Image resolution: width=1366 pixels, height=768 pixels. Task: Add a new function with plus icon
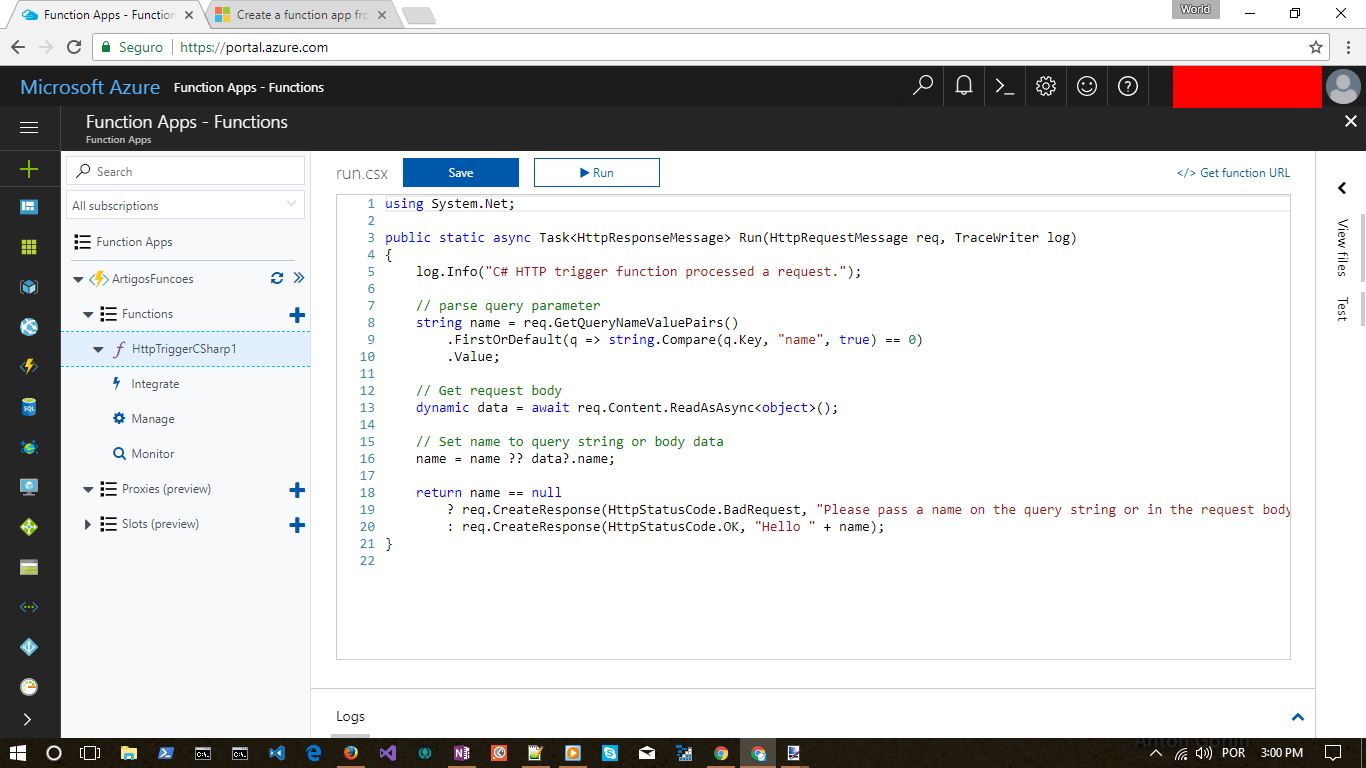(297, 315)
